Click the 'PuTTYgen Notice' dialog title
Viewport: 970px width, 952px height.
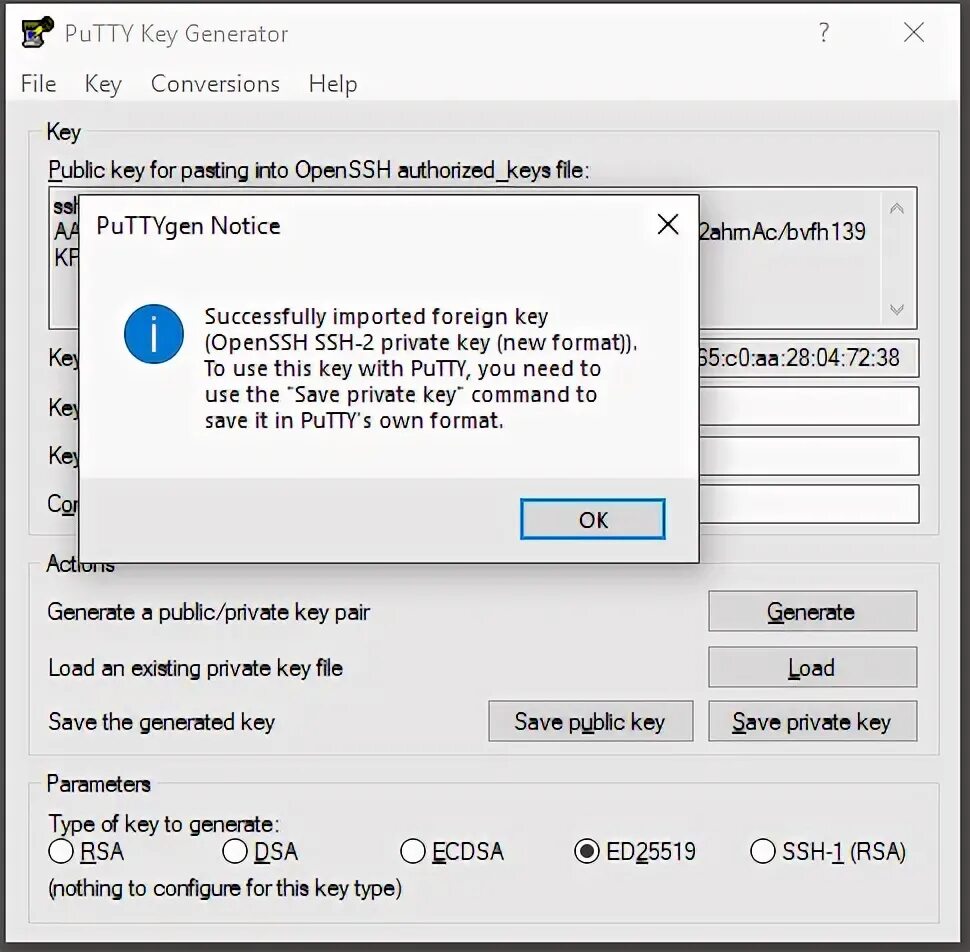tap(188, 226)
